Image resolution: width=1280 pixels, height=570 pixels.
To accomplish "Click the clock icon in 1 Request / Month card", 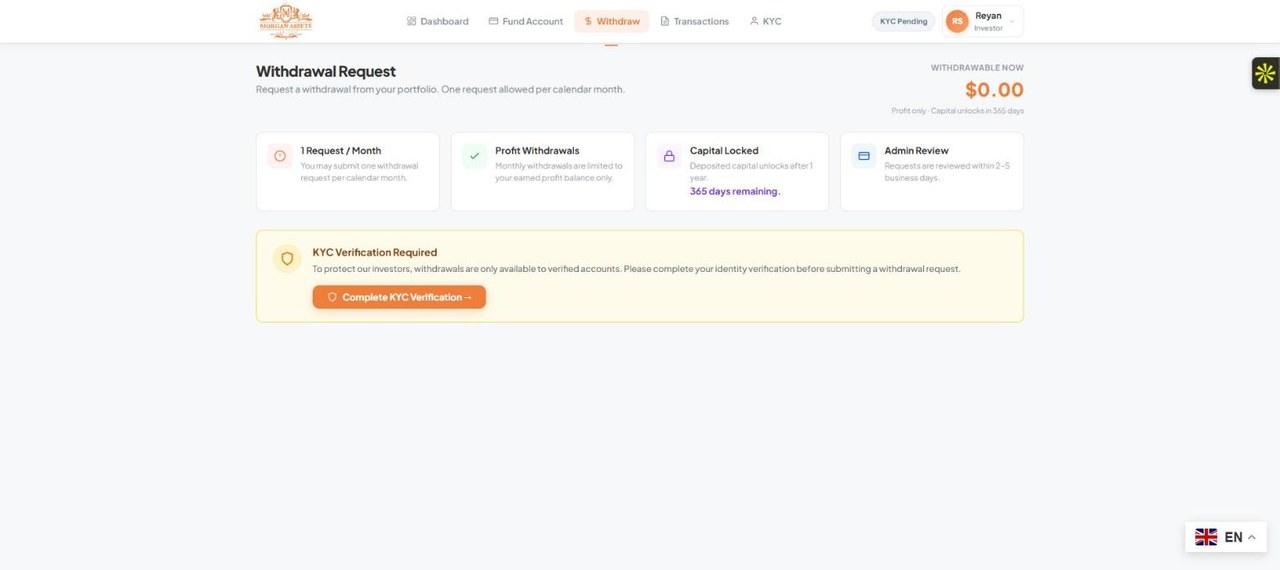I will pyautogui.click(x=280, y=156).
